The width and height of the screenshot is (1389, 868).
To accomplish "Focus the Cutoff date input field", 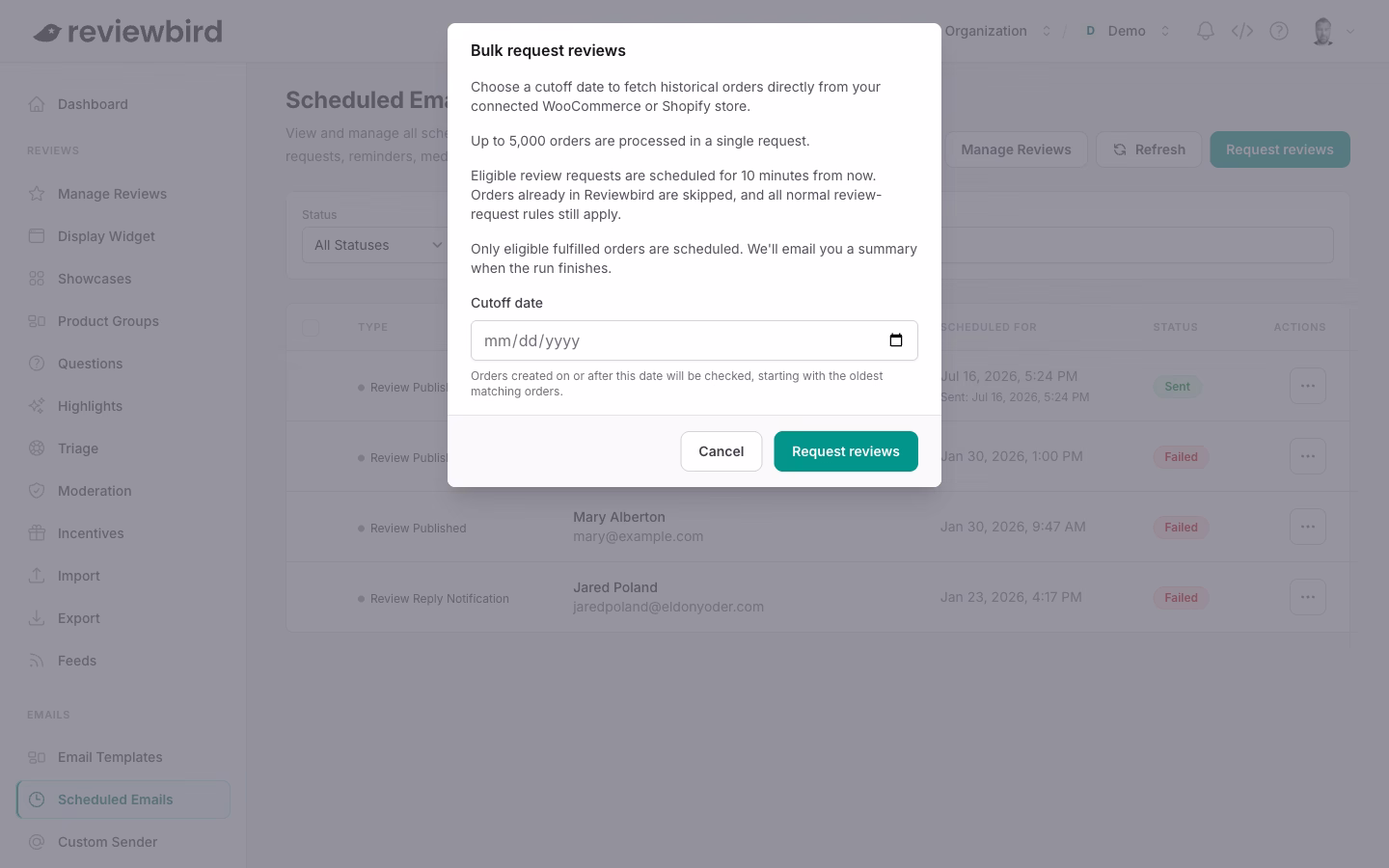I will pos(694,340).
